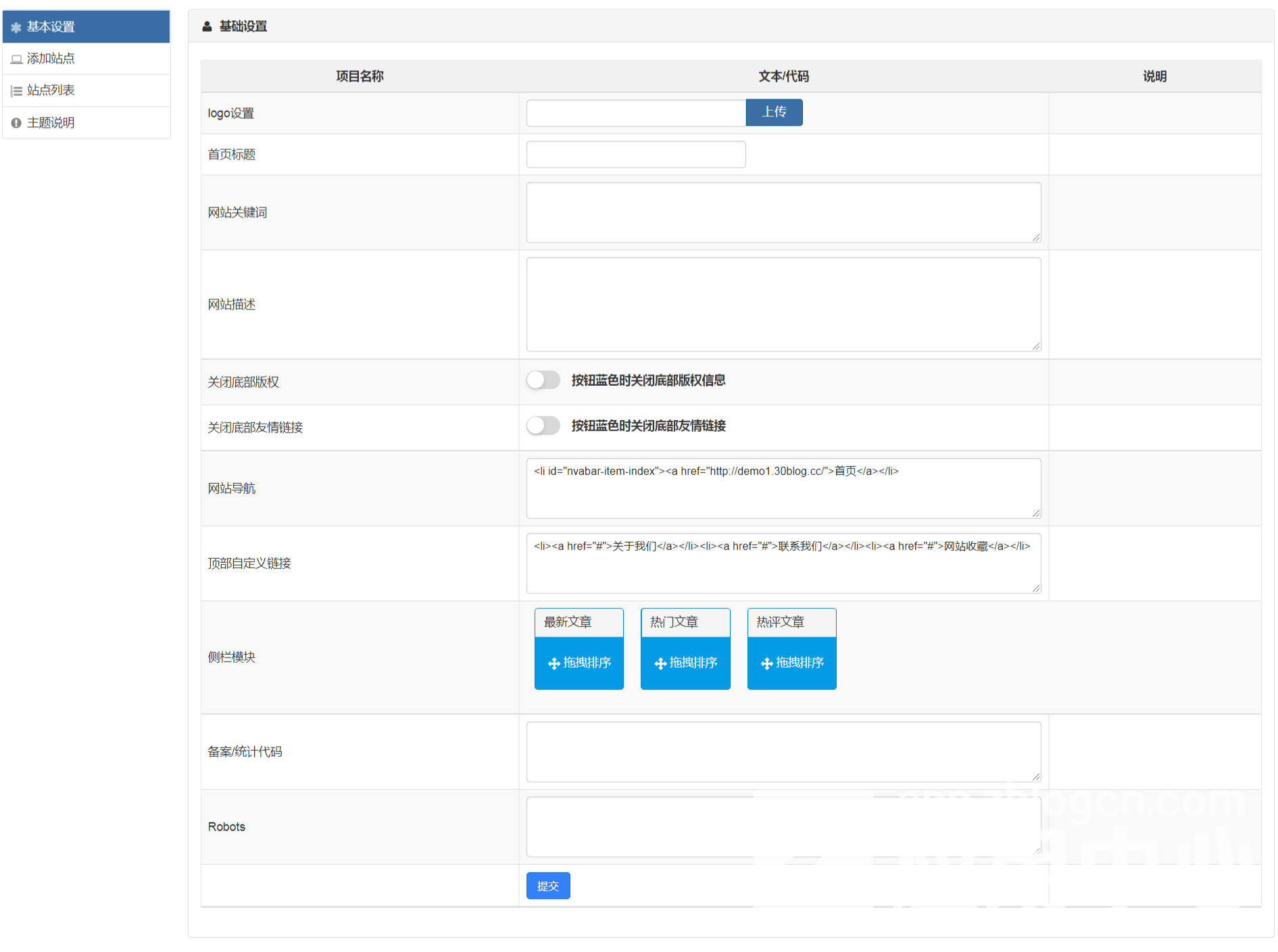1278x952 pixels.
Task: Click move icon in 热门文章 module
Action: (660, 663)
